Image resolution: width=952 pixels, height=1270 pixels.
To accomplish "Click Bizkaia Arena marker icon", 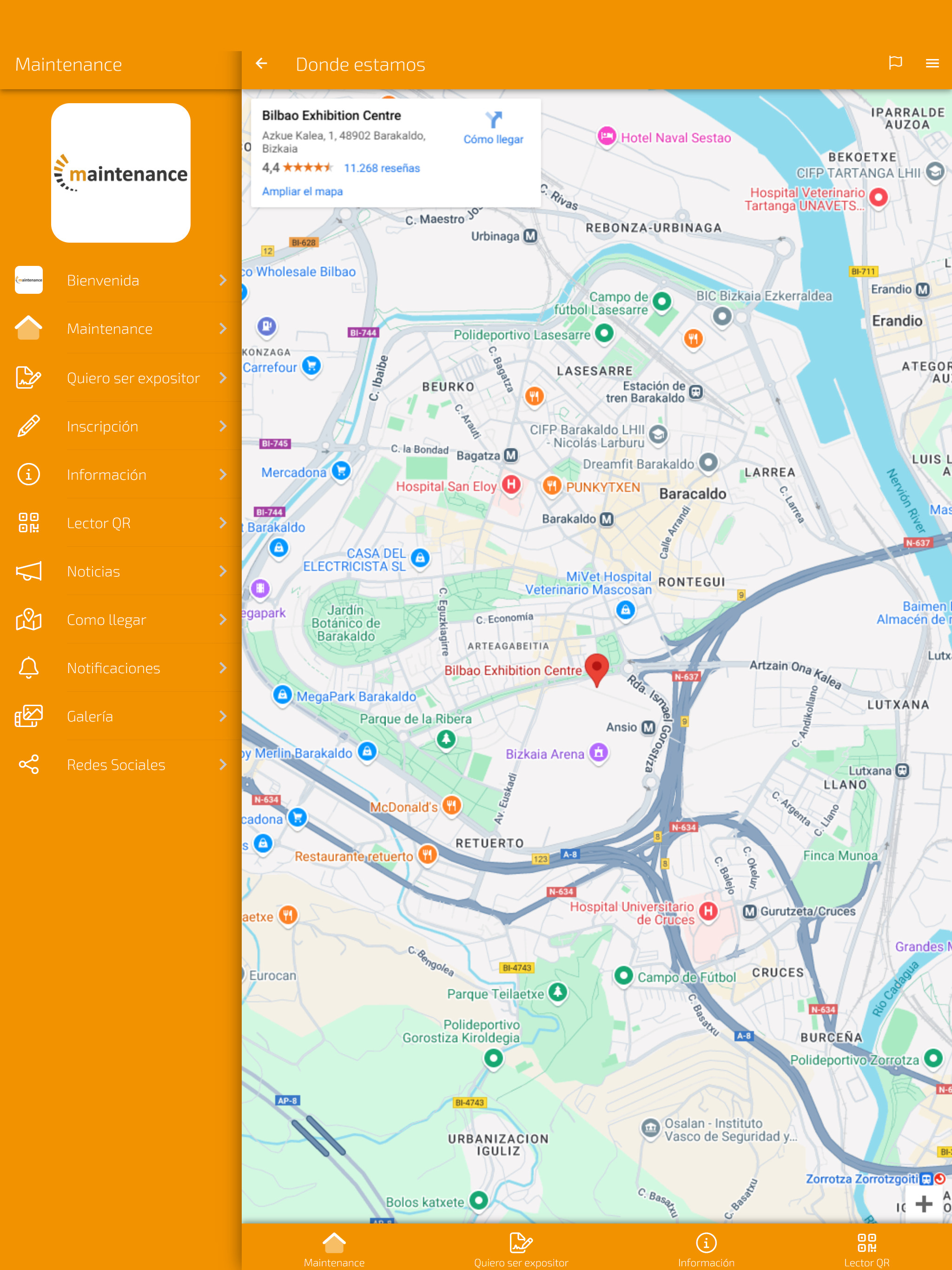I will (x=598, y=752).
